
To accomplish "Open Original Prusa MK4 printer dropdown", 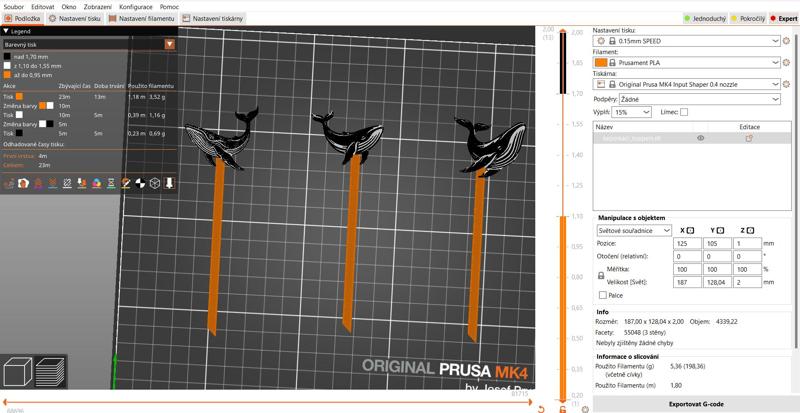I will coord(687,84).
